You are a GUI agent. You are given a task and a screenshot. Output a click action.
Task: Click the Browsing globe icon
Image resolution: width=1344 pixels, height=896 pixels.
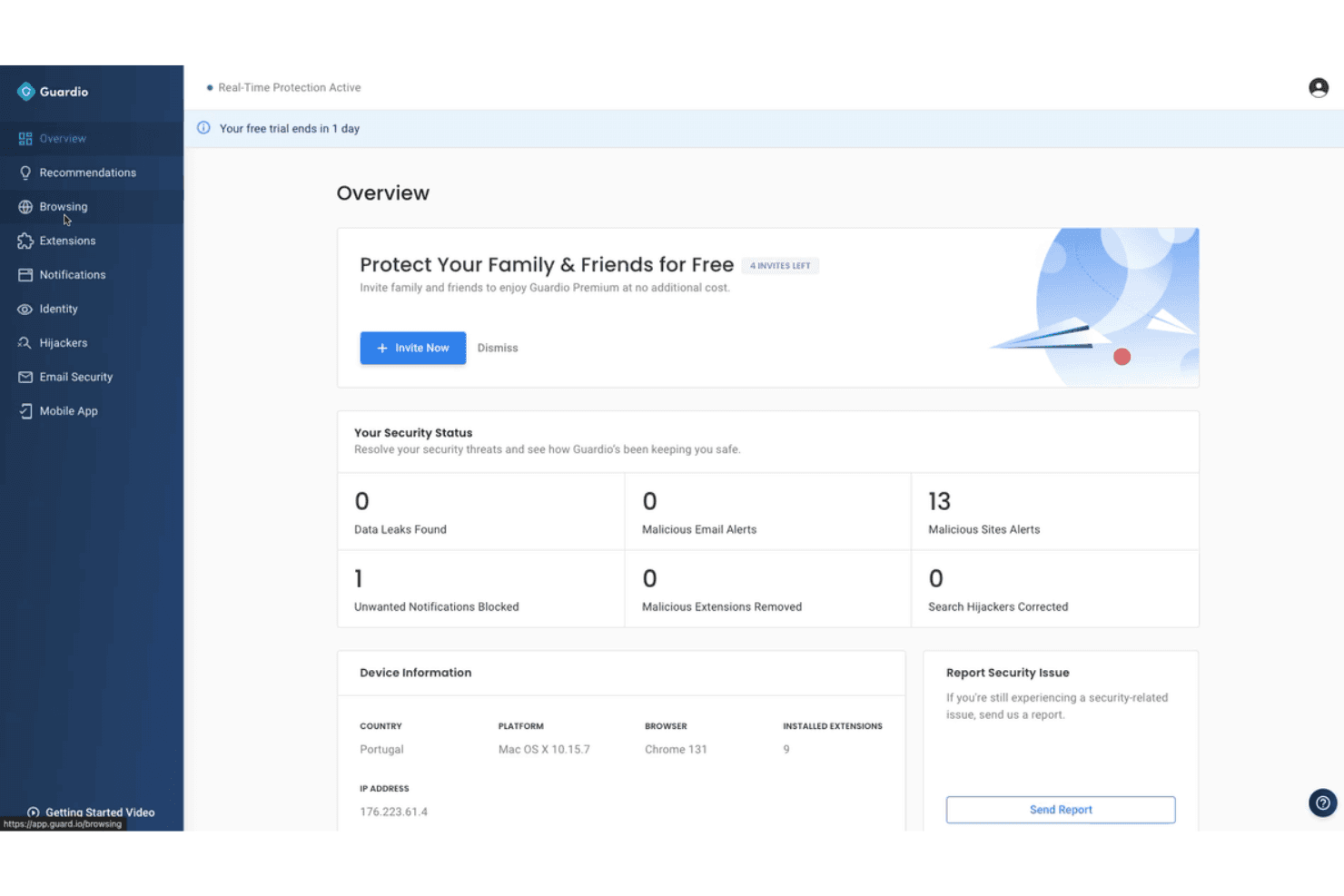[25, 207]
